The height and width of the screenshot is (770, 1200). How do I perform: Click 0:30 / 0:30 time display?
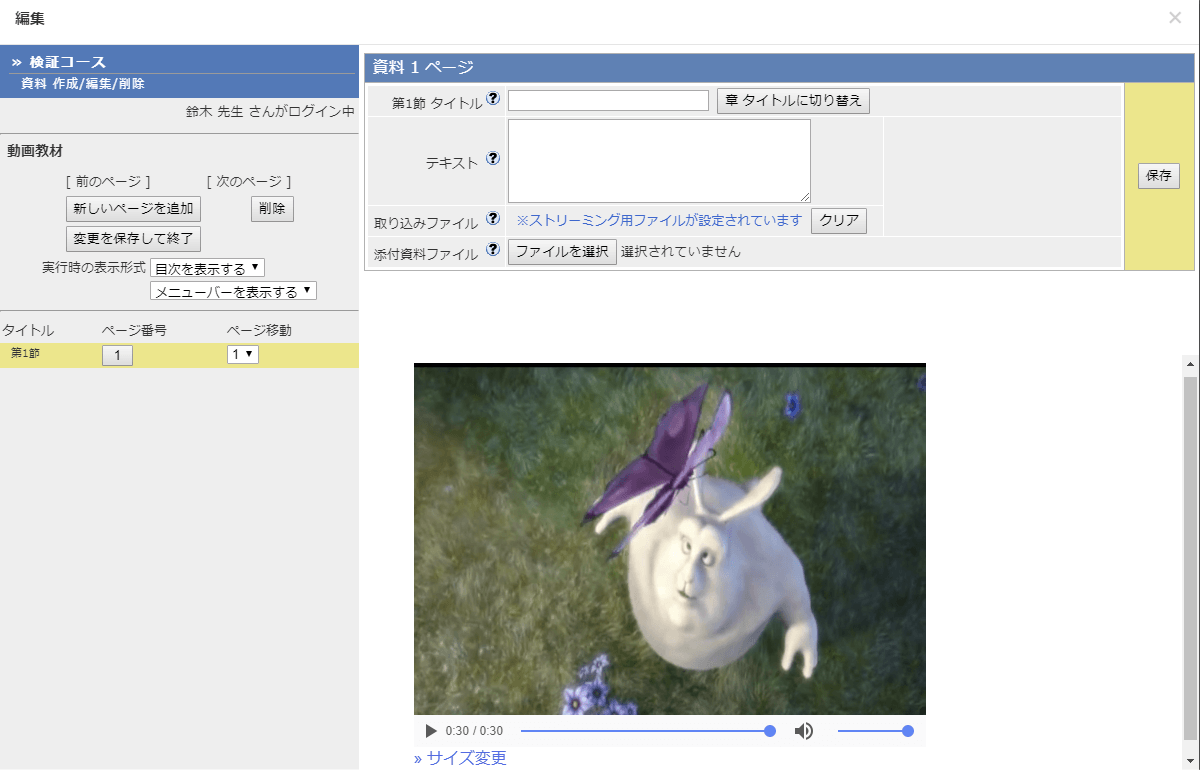[x=474, y=731]
